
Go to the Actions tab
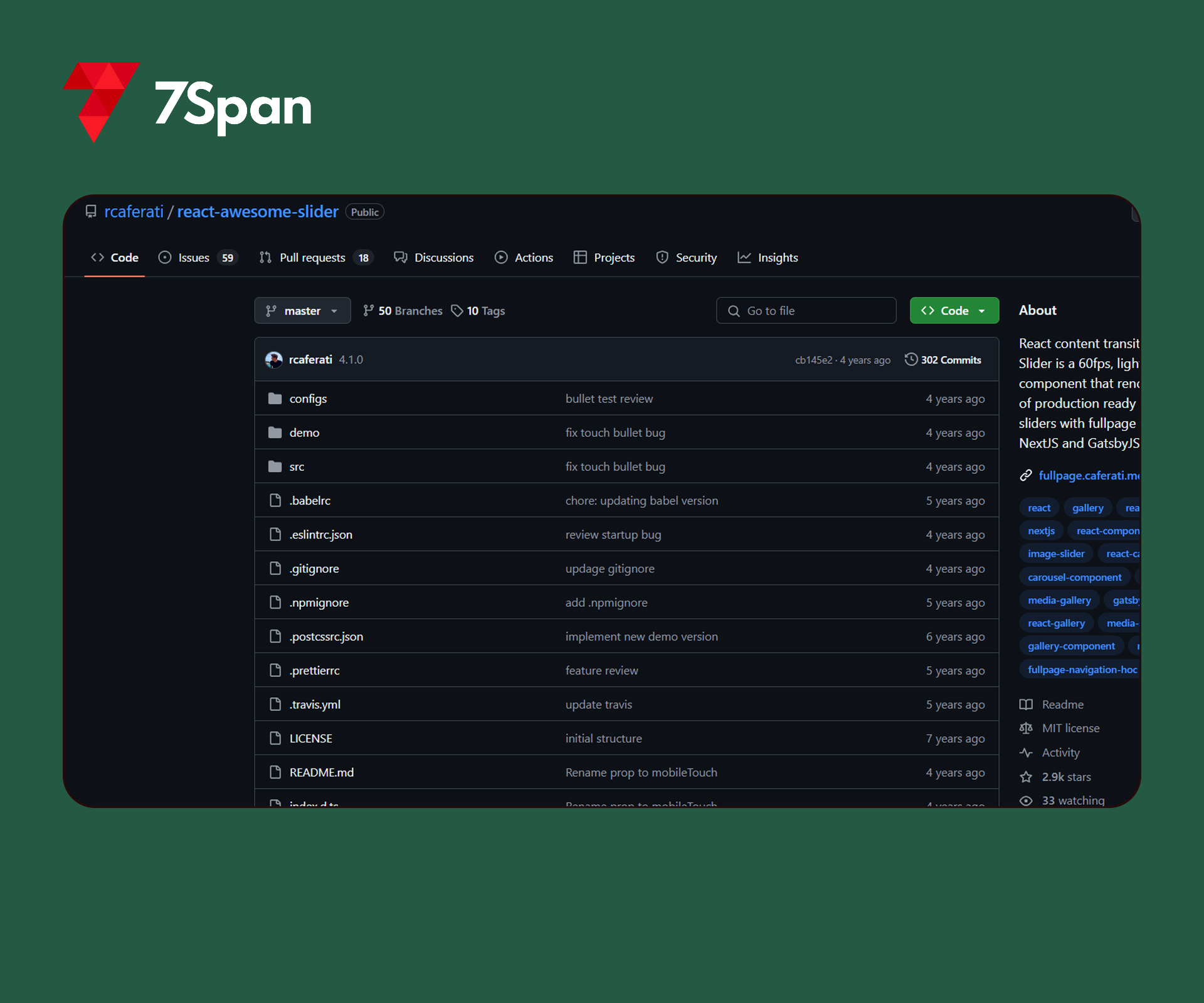(x=524, y=258)
